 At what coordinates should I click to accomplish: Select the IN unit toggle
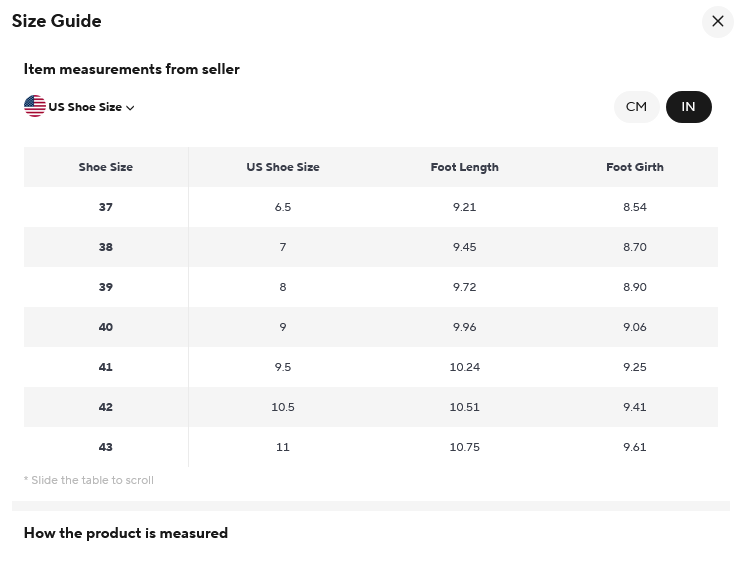tap(688, 107)
